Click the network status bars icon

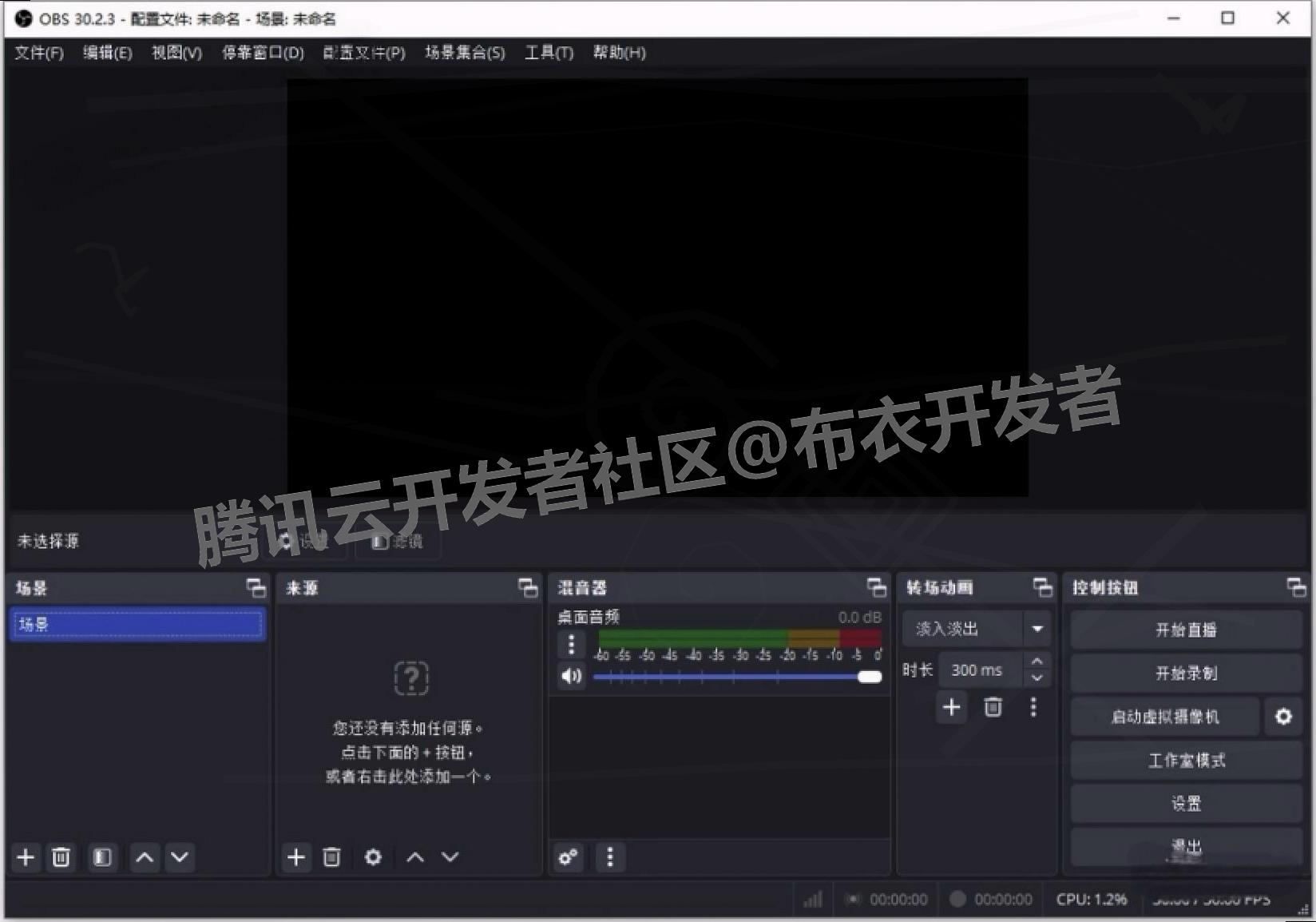[813, 900]
